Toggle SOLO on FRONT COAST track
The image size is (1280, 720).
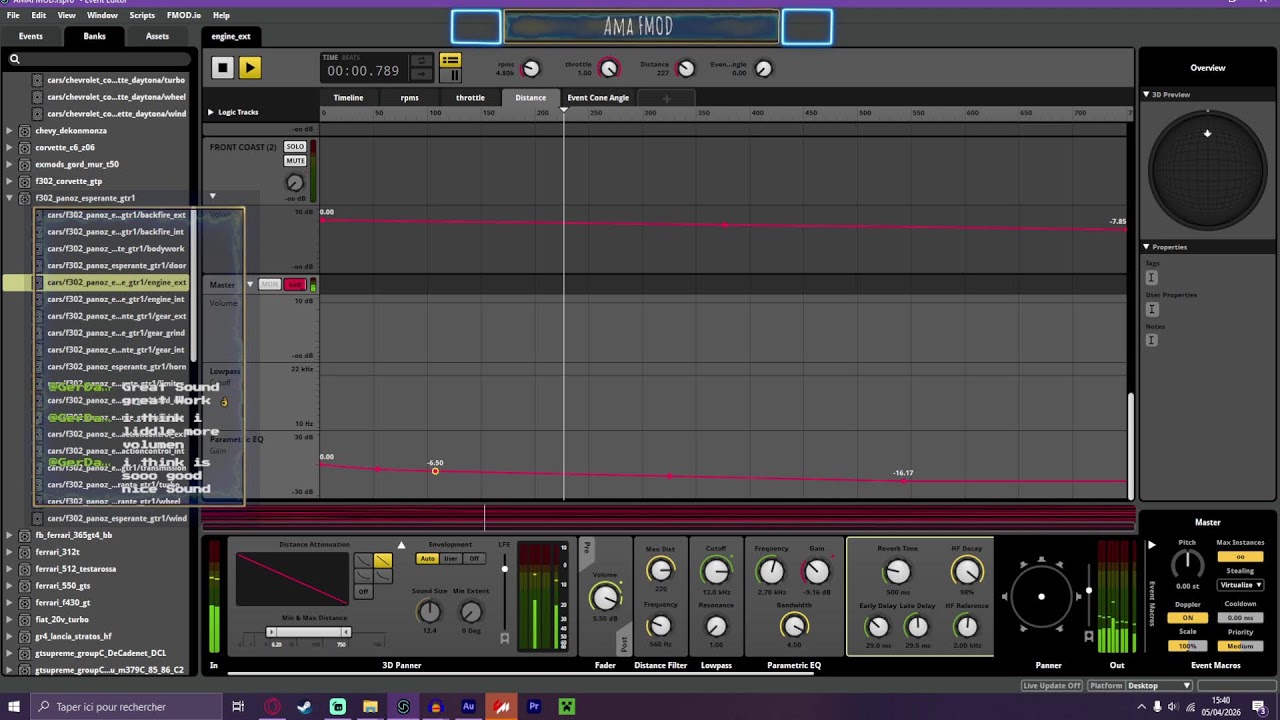point(295,147)
